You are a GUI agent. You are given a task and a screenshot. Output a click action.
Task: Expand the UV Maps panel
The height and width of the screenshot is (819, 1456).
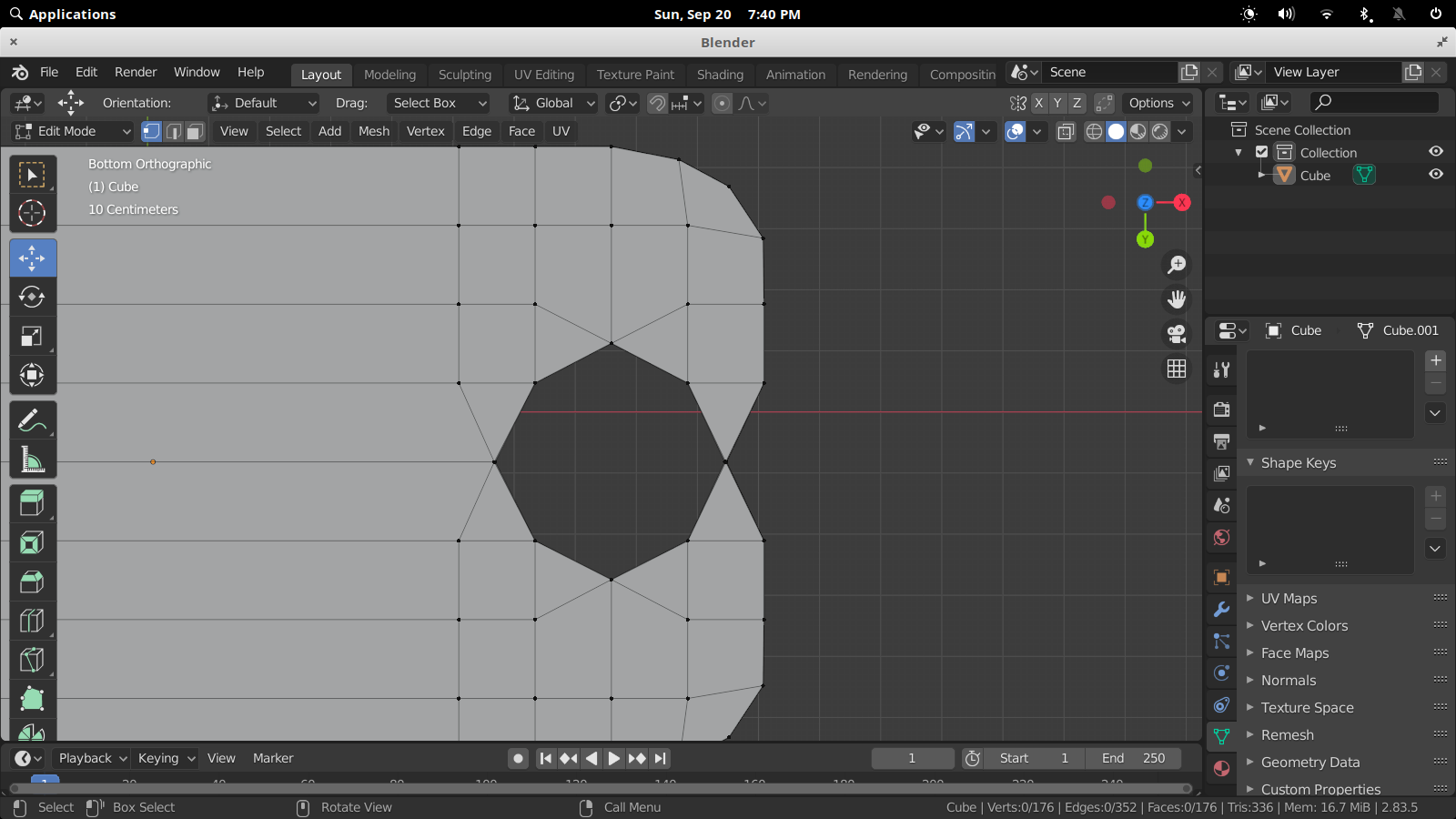click(x=1289, y=599)
